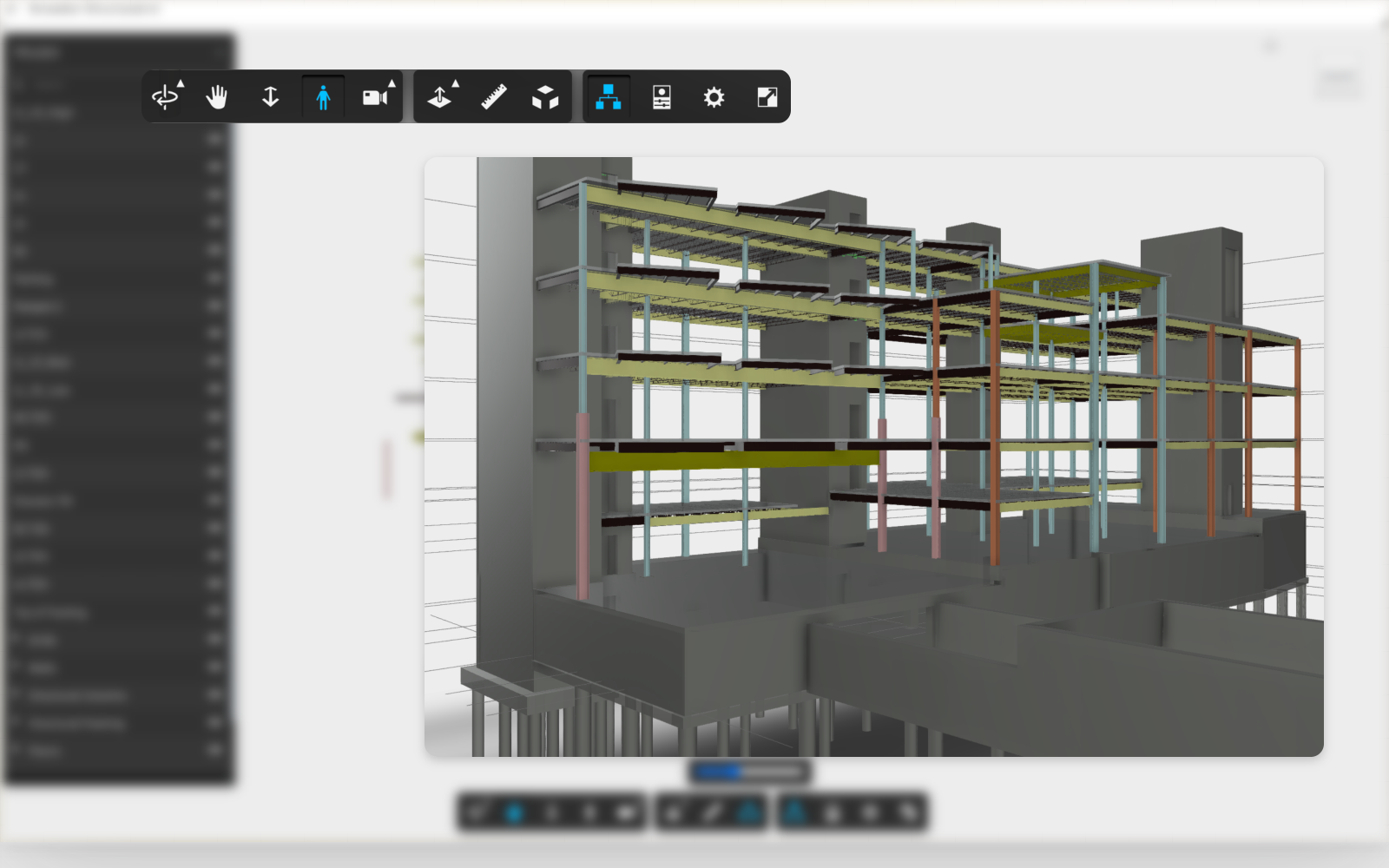This screenshot has width=1389, height=868.
Task: Choose the Zoom dolly arrow tool
Action: tap(270, 96)
